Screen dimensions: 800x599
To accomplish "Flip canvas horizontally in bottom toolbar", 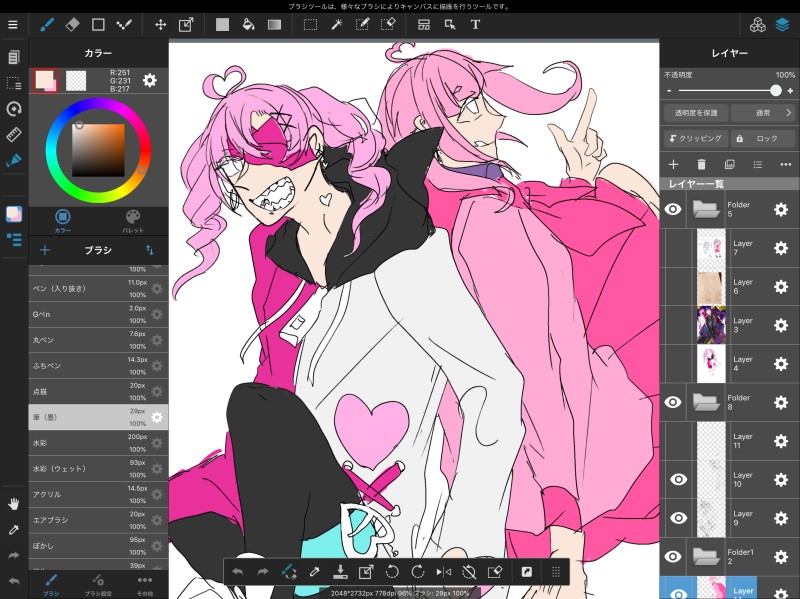I will point(443,571).
